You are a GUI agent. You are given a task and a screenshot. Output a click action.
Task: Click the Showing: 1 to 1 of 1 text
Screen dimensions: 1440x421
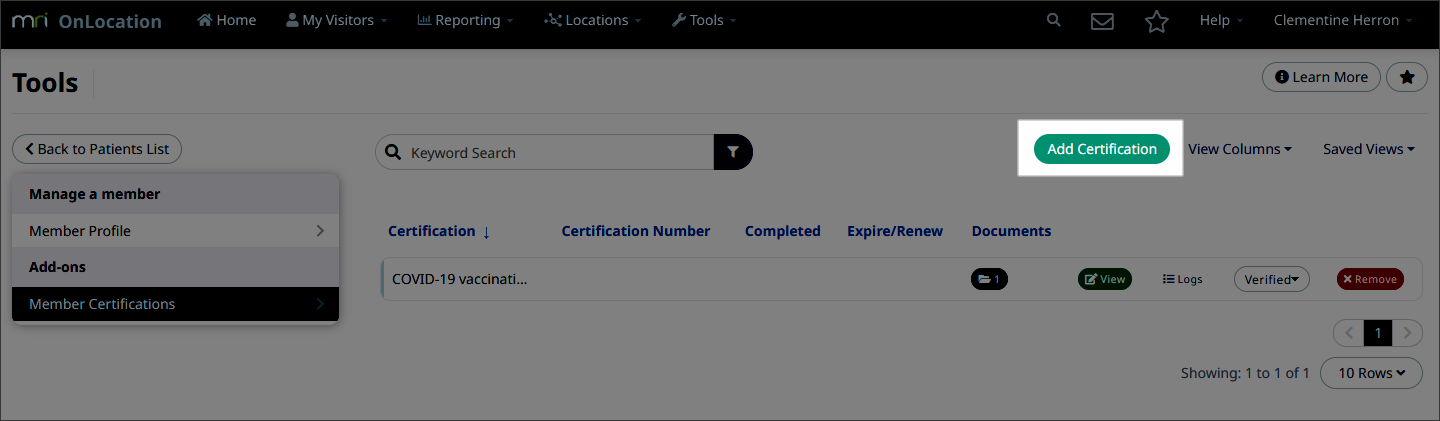pos(1245,373)
